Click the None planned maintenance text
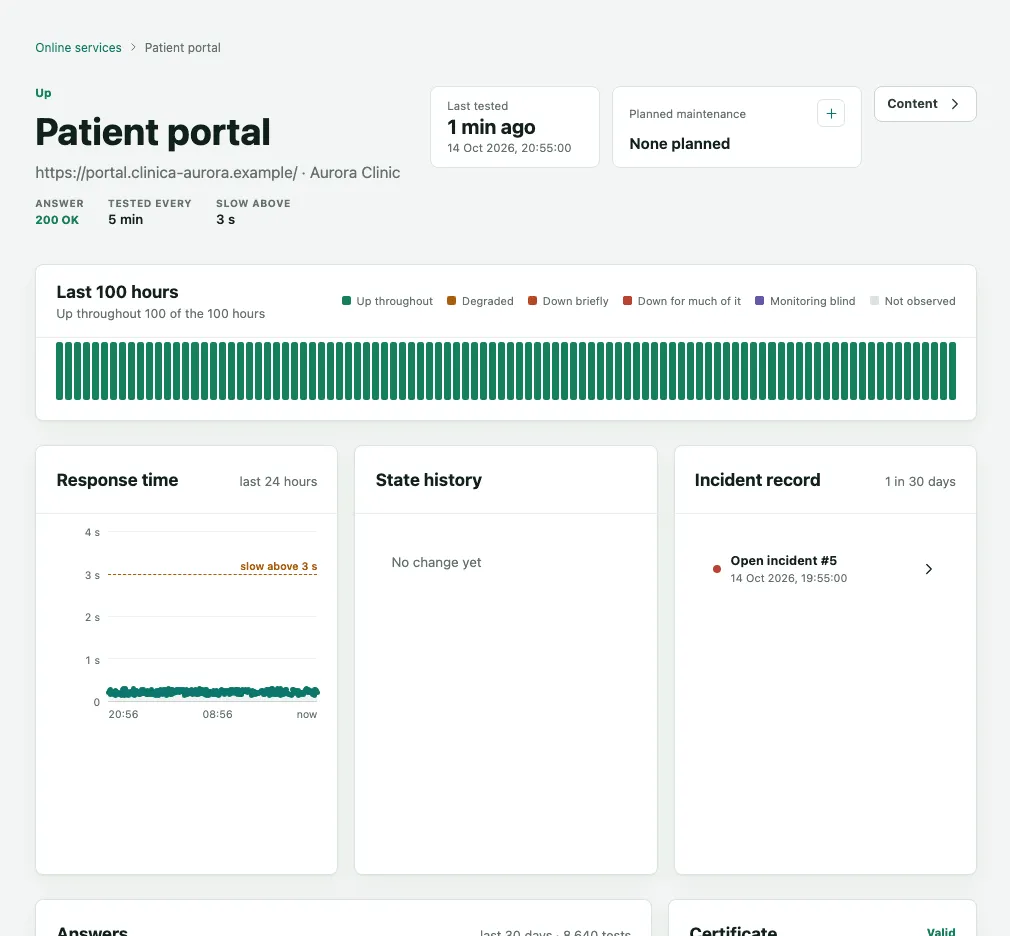This screenshot has height=936, width=1010. click(680, 144)
